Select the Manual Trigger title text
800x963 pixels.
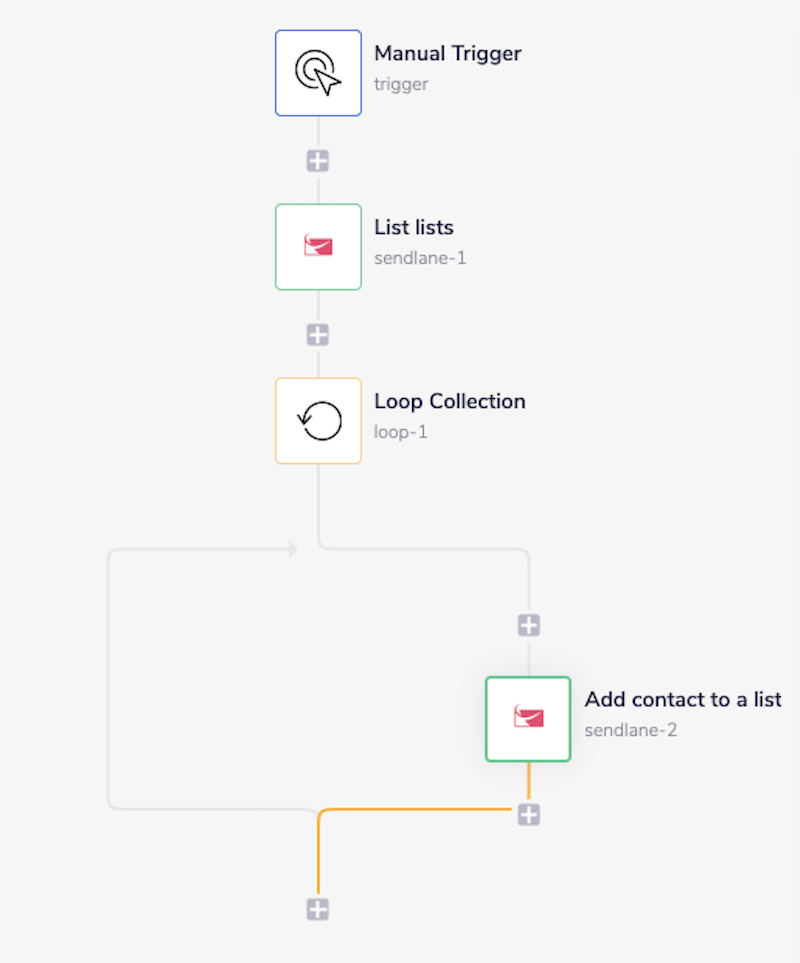[447, 54]
